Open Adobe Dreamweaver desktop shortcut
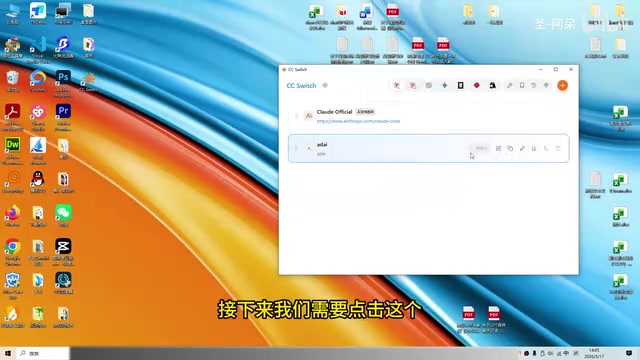This screenshot has width=640, height=360. pyautogui.click(x=13, y=151)
